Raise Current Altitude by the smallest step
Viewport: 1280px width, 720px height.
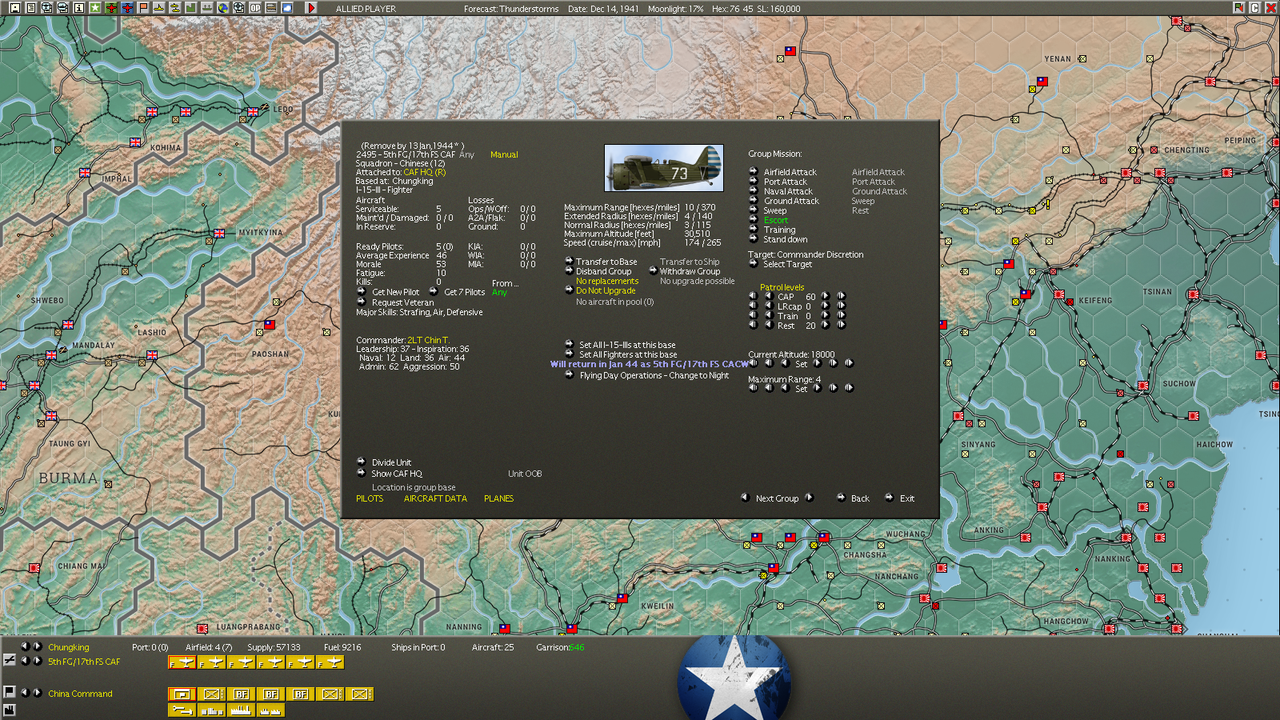click(x=817, y=363)
